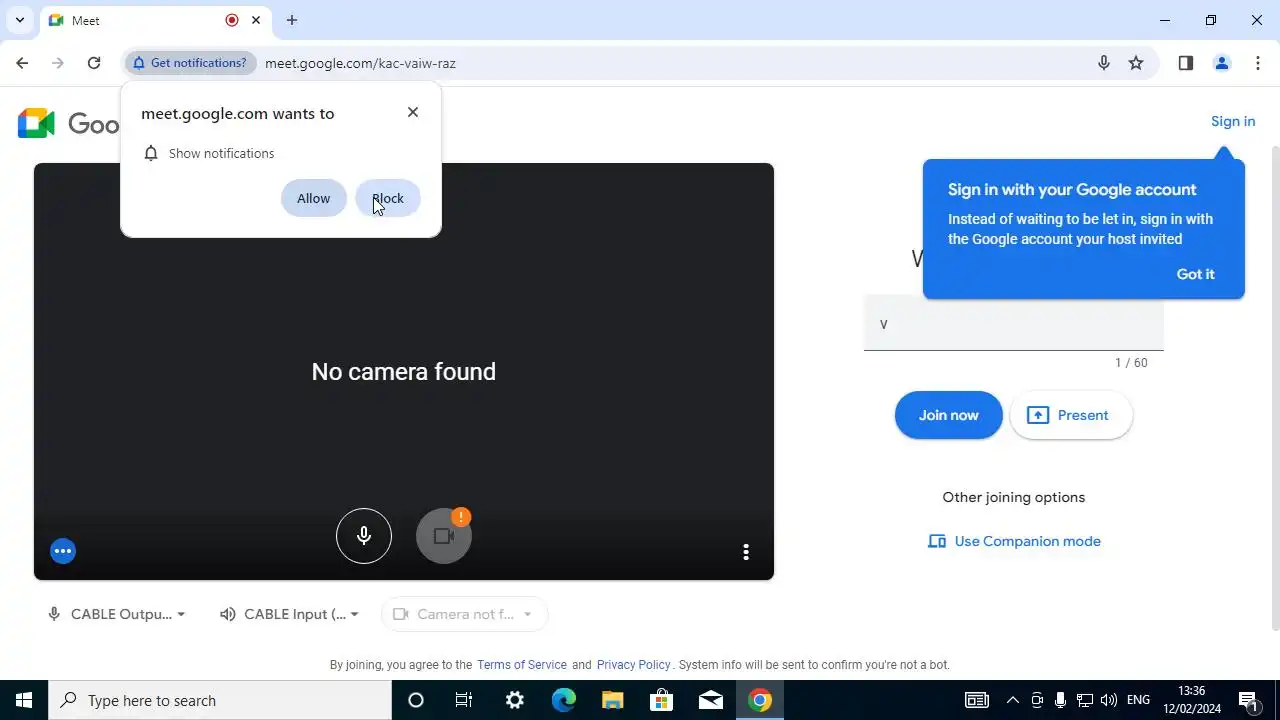Open the Chrome profile icon
This screenshot has height=720, width=1280.
(1222, 63)
